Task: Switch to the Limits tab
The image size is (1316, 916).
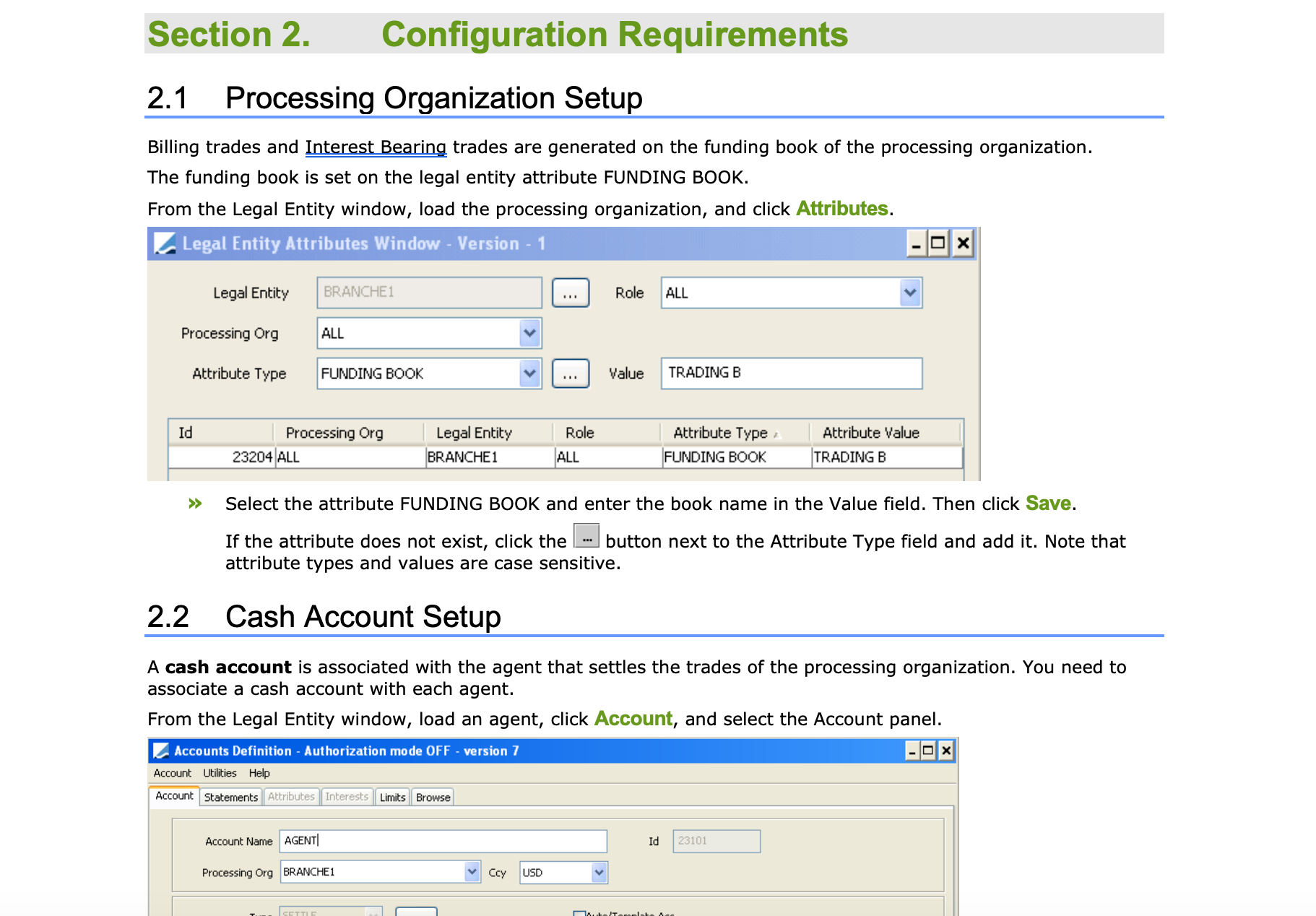Action: (x=393, y=798)
